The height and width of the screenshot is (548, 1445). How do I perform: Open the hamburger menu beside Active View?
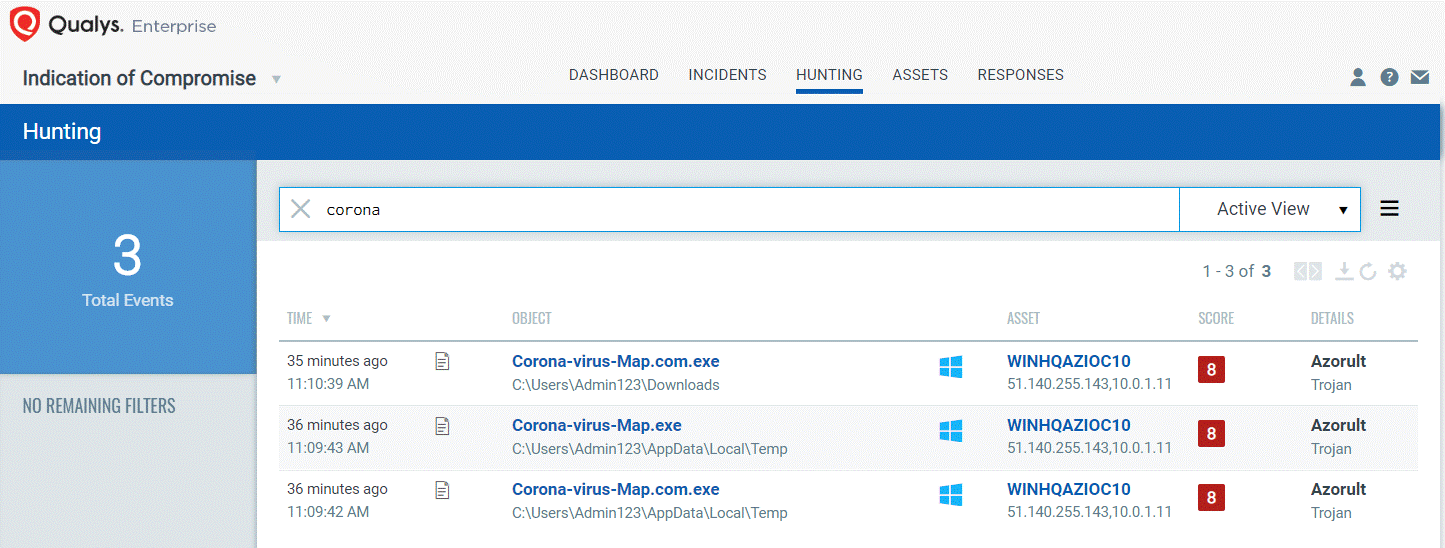tap(1389, 209)
